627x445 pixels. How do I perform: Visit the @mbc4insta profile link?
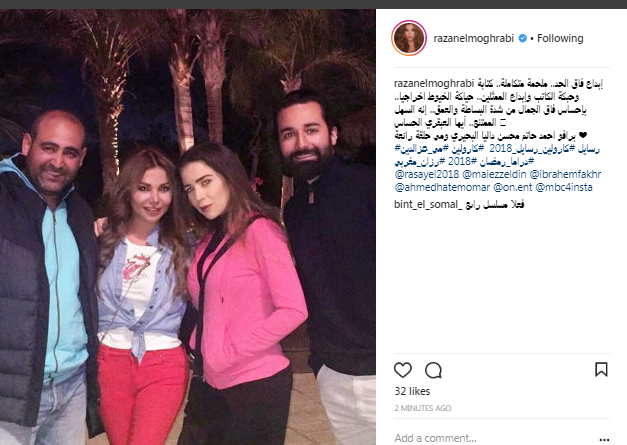point(564,188)
